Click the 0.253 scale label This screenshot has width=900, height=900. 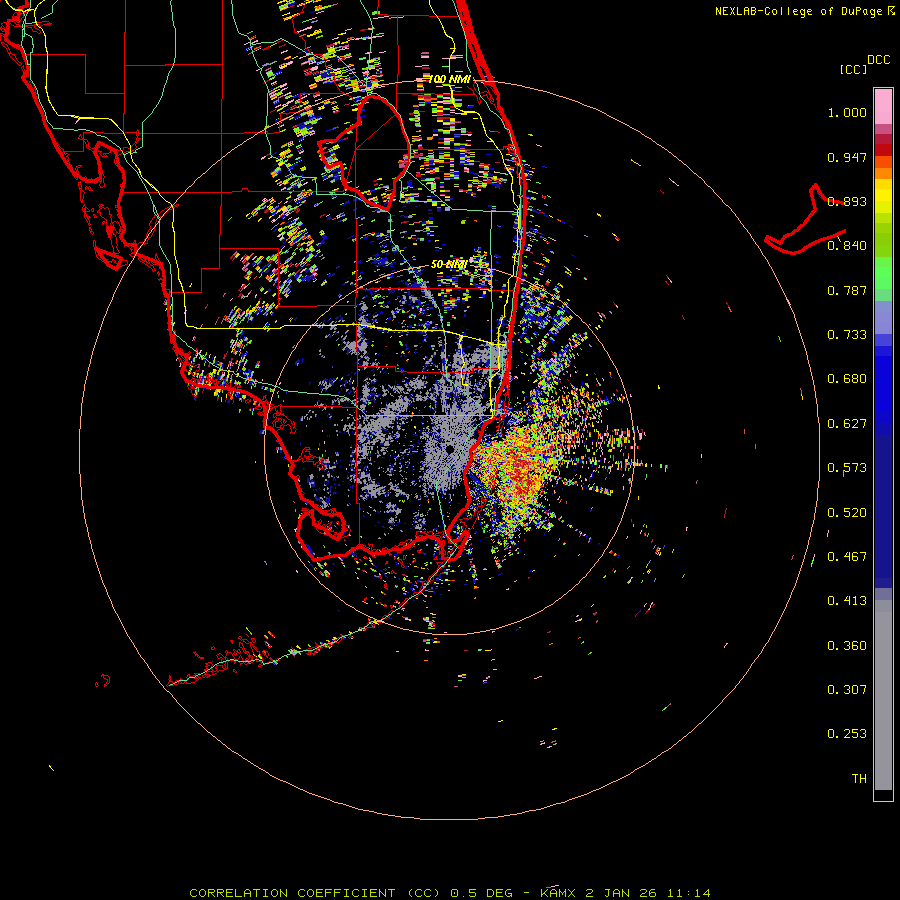[847, 734]
